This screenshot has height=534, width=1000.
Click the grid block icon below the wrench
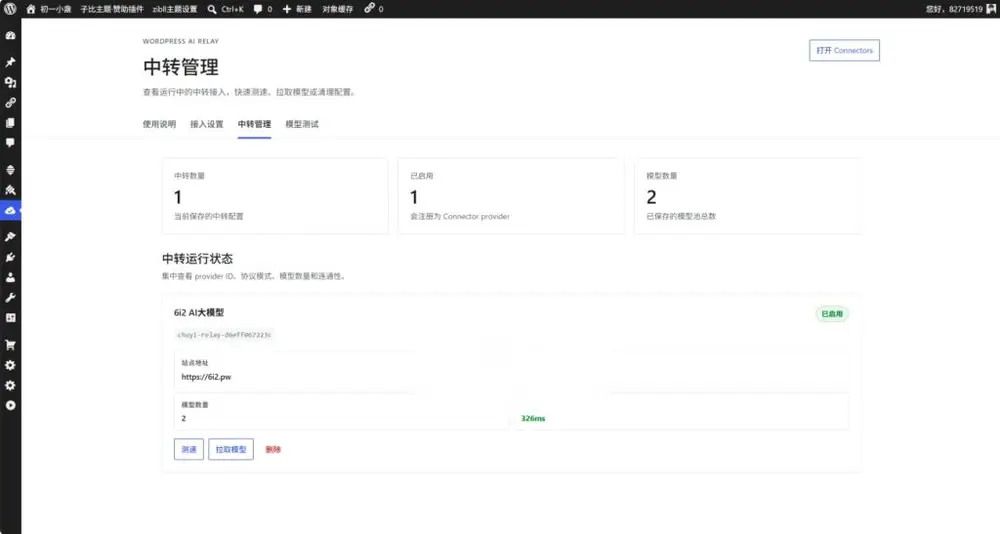[10, 318]
